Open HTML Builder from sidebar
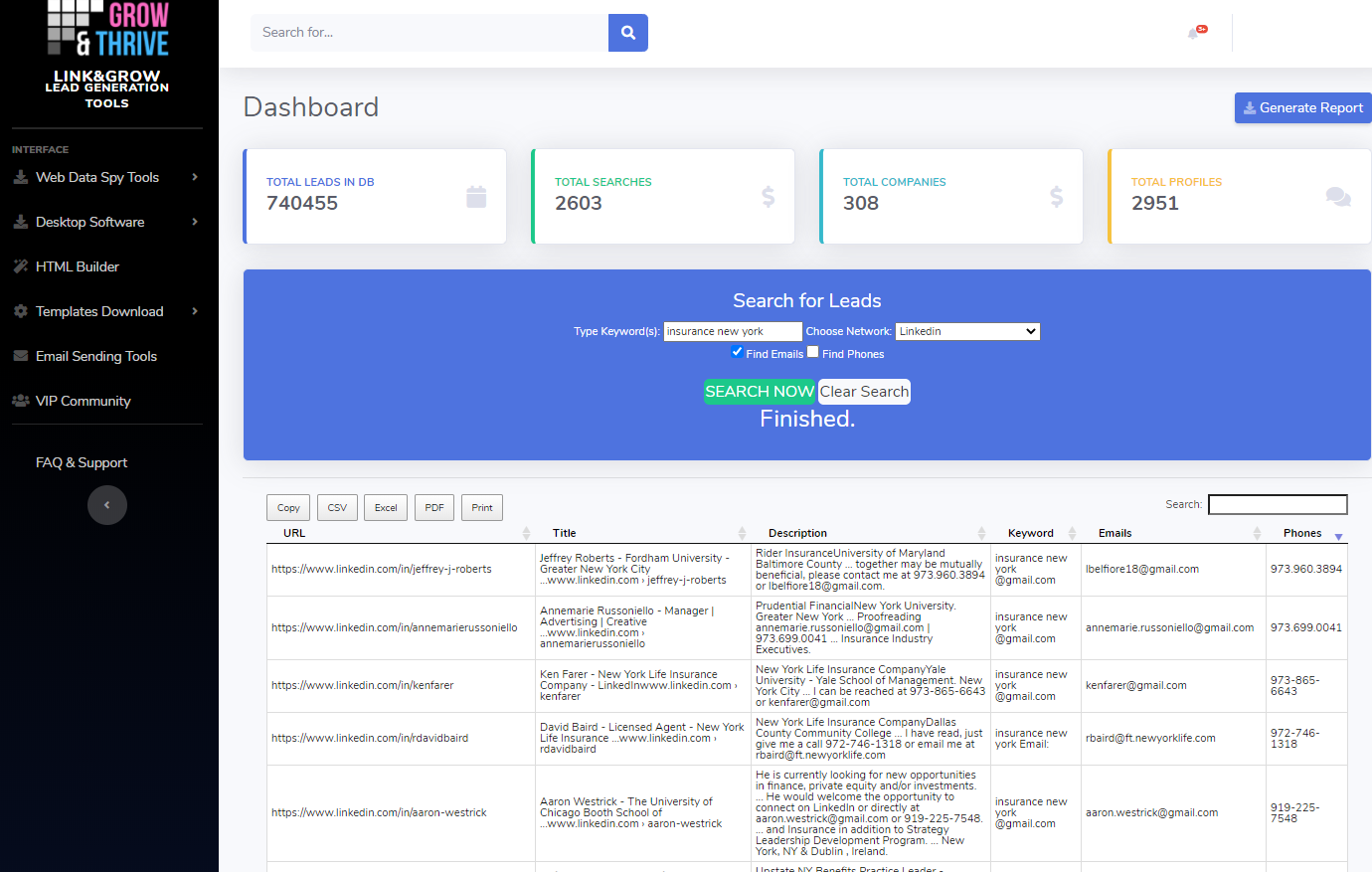The image size is (1372, 872). tap(78, 266)
